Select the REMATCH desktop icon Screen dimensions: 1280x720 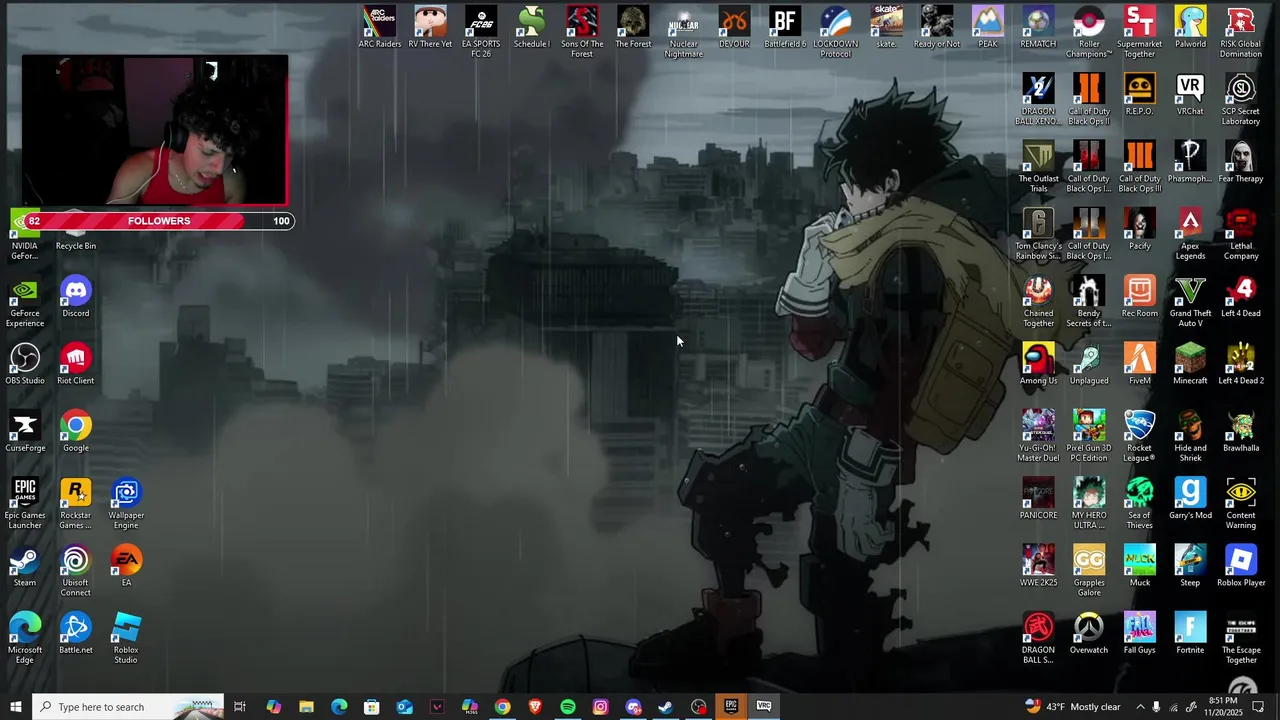(x=1038, y=28)
